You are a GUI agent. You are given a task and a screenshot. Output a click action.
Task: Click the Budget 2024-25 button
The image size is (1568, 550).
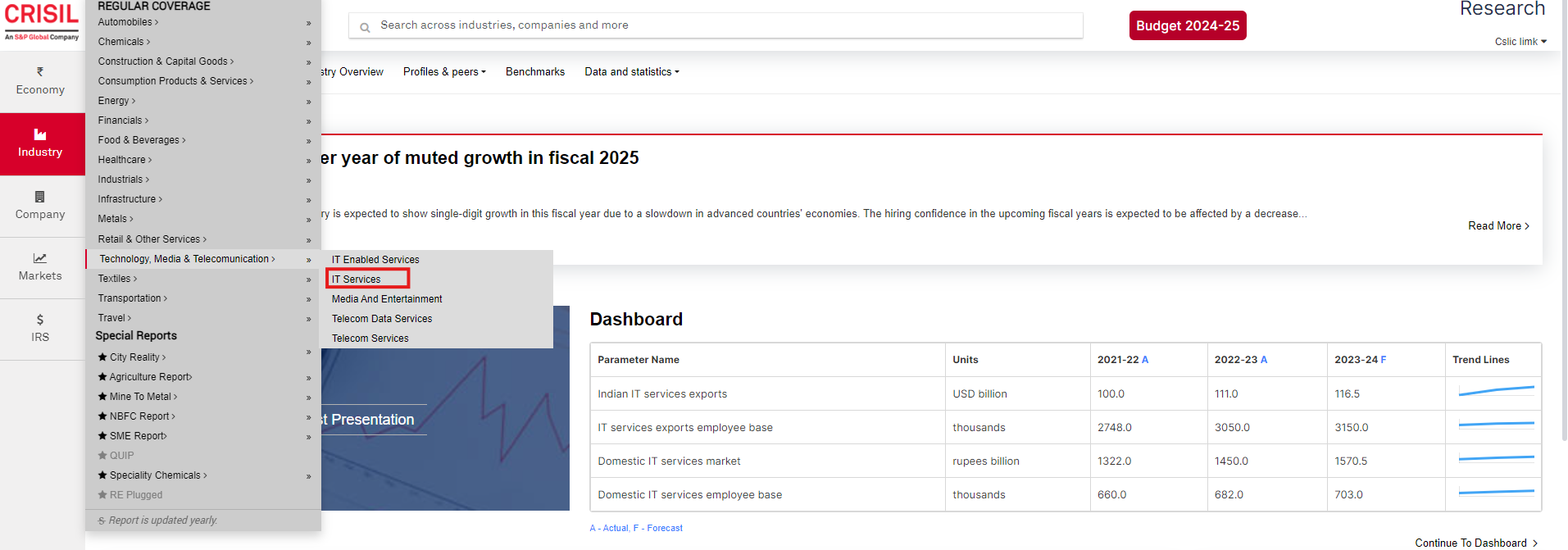[x=1187, y=25]
